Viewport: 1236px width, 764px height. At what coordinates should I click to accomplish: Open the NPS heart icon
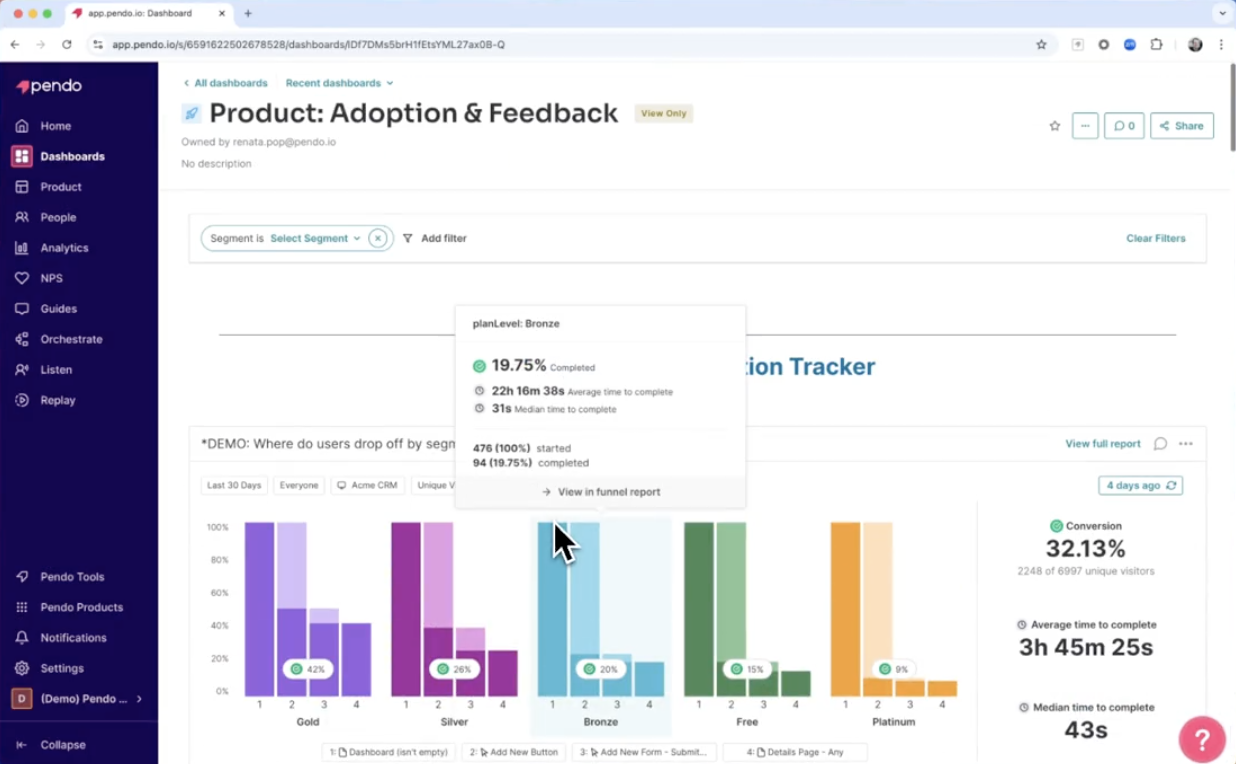pos(22,278)
